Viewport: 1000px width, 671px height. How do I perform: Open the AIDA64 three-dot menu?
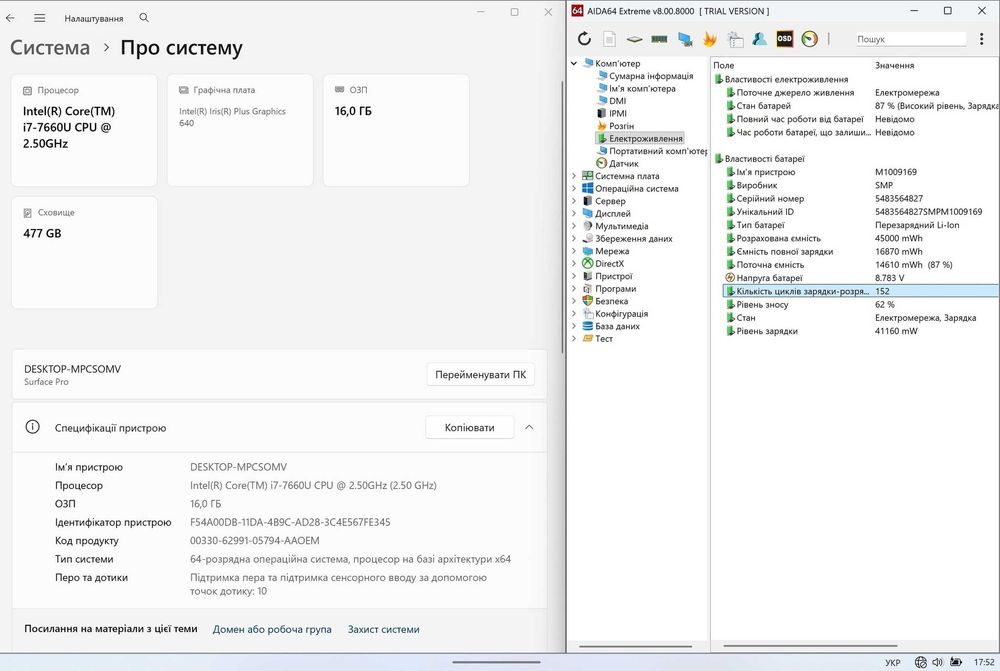tap(982, 39)
